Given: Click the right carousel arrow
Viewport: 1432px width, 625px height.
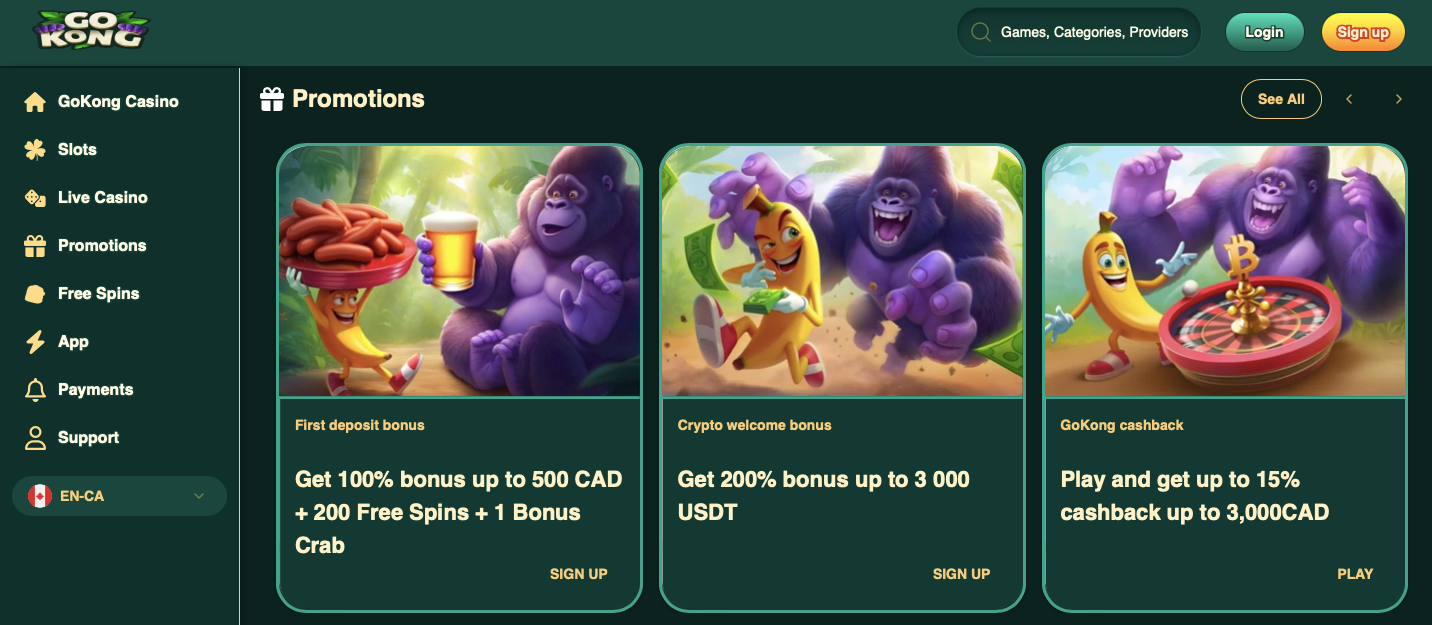Looking at the screenshot, I should pyautogui.click(x=1398, y=99).
